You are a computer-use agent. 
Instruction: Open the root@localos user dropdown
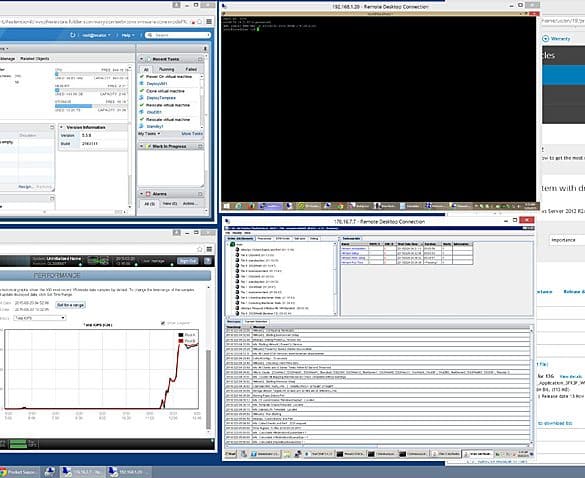[96, 35]
